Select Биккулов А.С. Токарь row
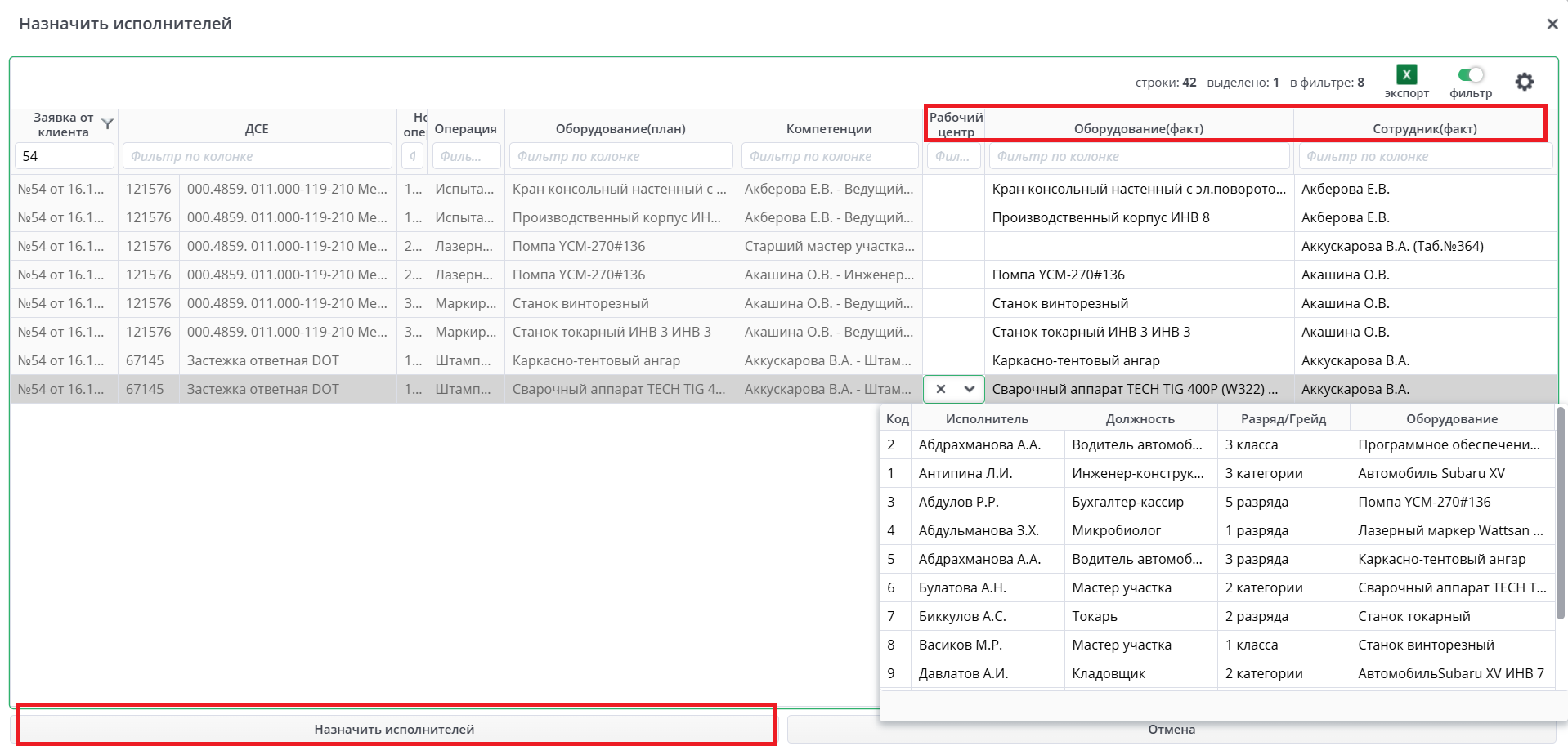 pos(1094,616)
